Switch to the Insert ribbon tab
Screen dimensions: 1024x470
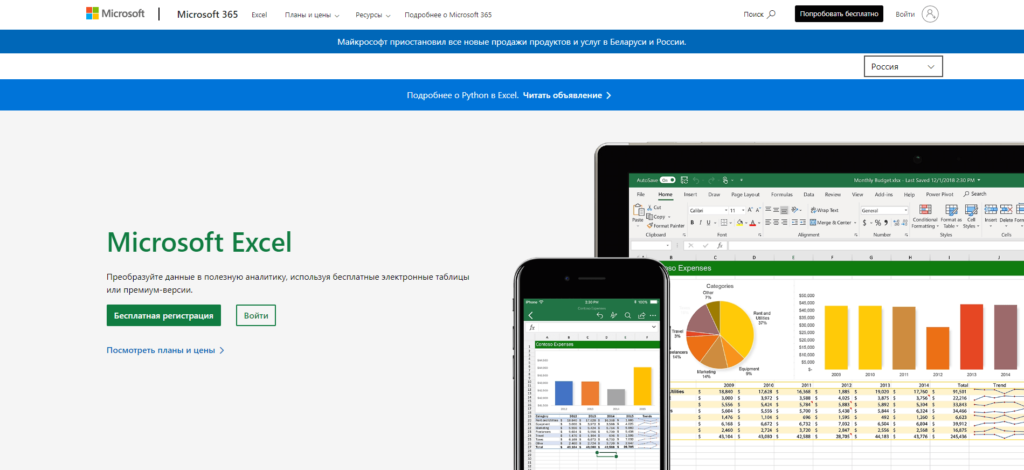(x=690, y=195)
